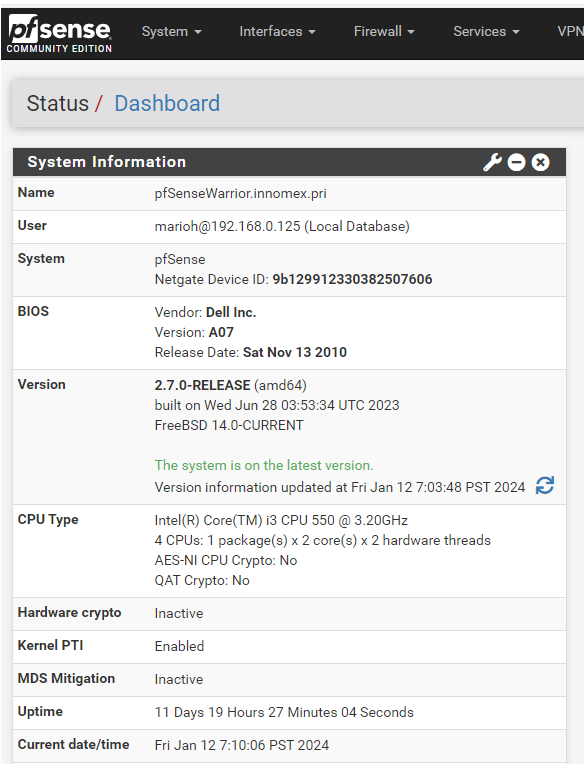Click version 2.7.0-RELEASE text
This screenshot has height=765, width=585.
202,385
